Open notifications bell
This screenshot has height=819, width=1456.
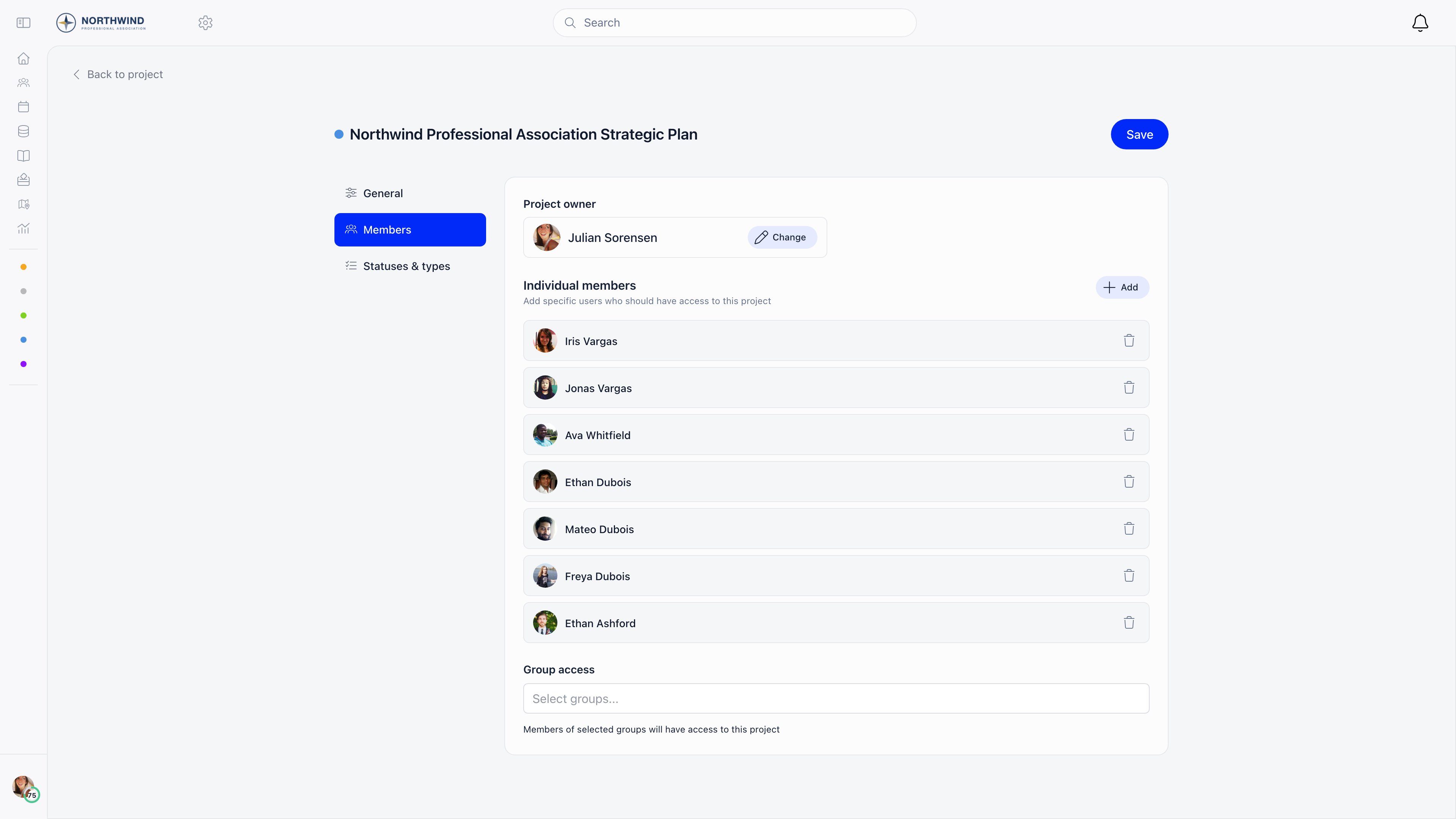coord(1420,23)
